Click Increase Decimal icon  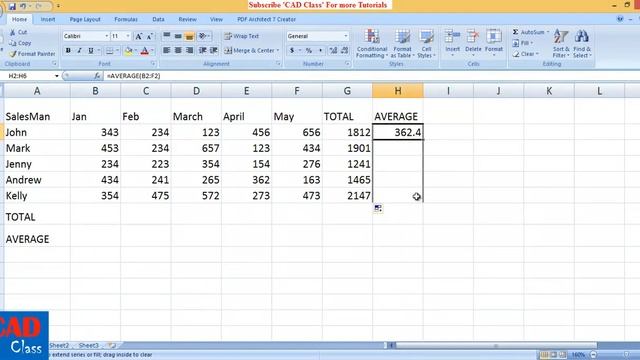click(333, 51)
